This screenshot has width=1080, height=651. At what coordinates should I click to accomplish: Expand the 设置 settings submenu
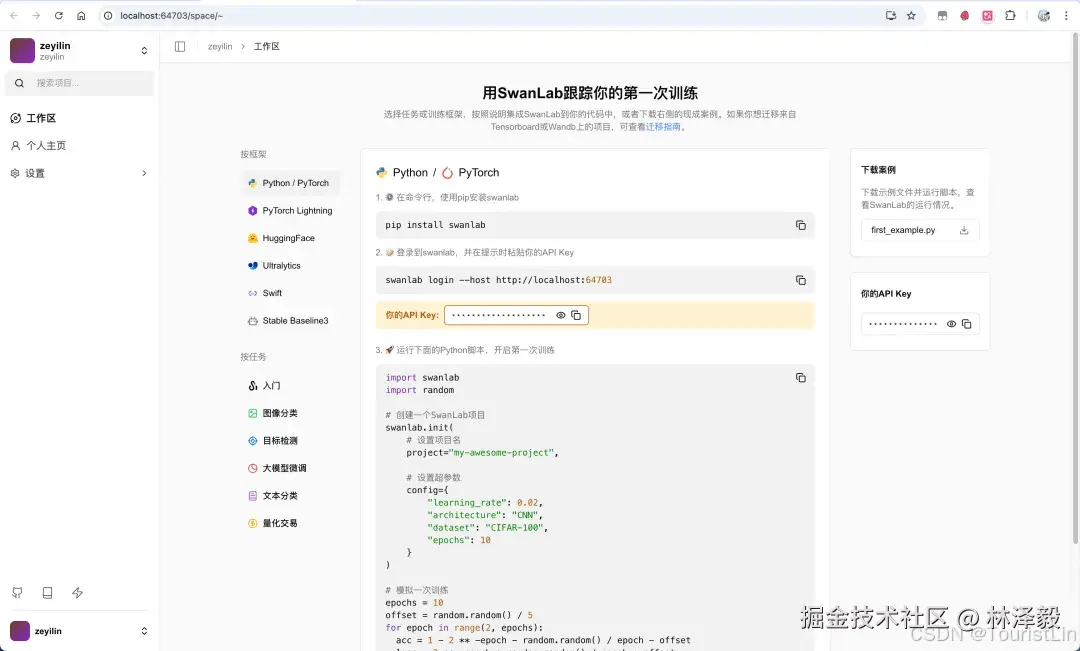[144, 173]
